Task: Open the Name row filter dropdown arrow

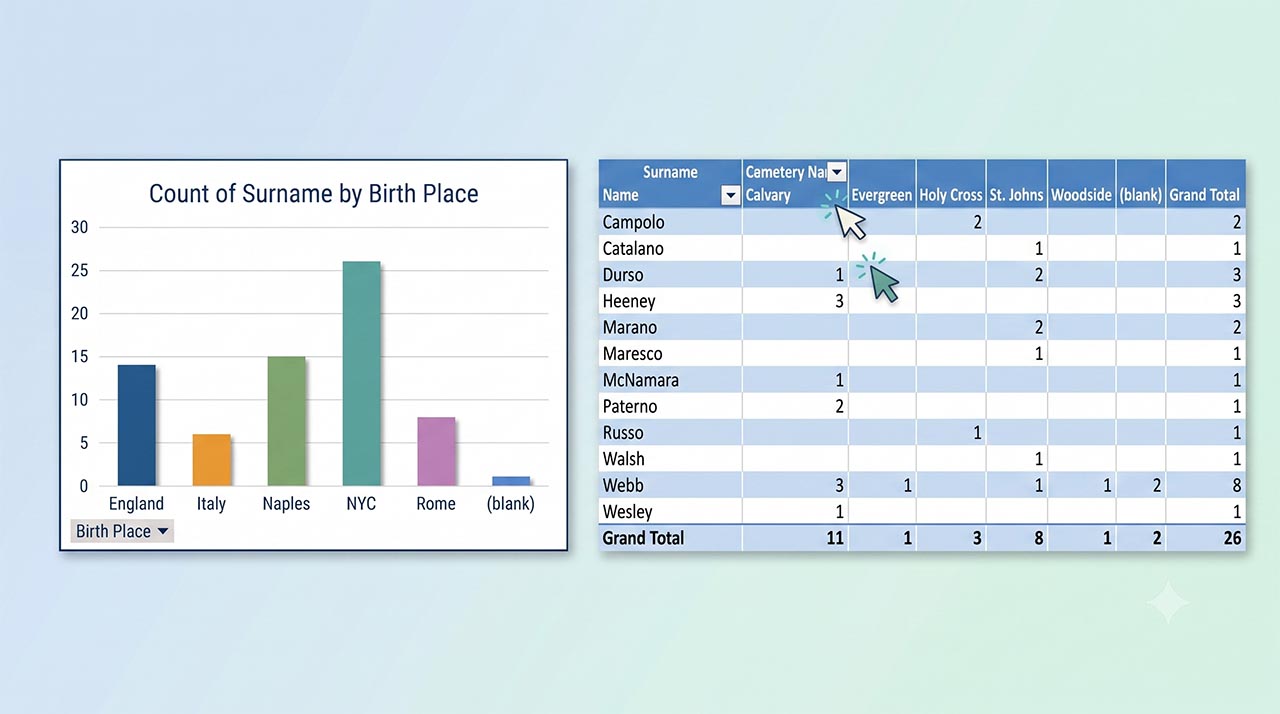Action: [x=730, y=196]
